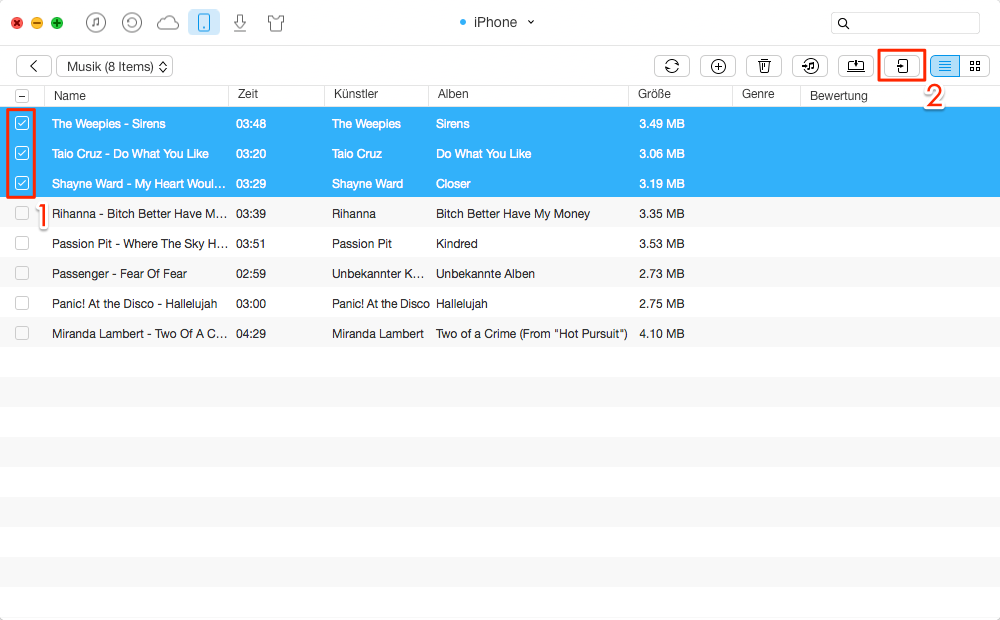Click inside the search field

pos(906,24)
